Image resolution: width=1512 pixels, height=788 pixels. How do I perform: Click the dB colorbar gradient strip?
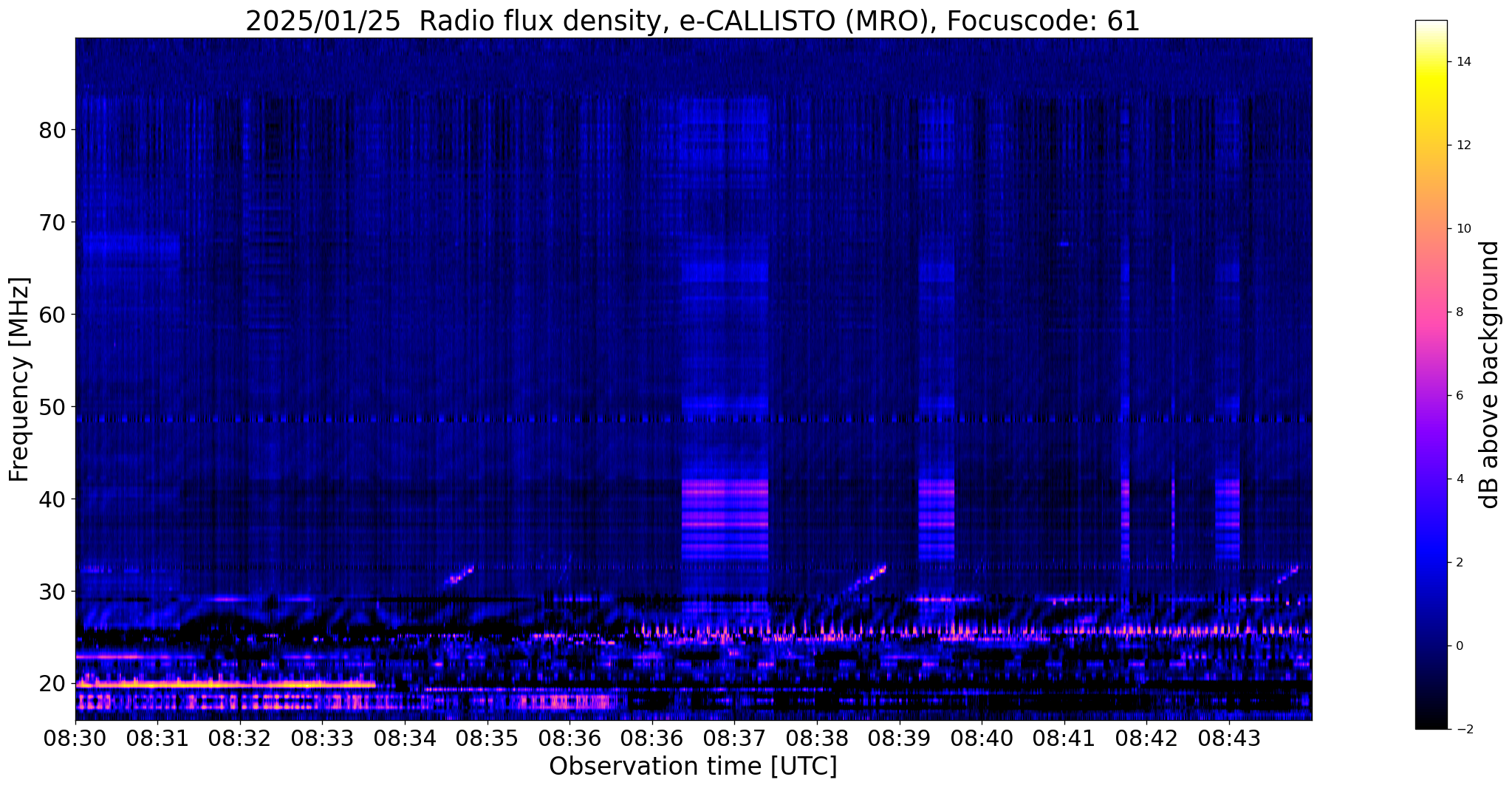coord(1431,374)
